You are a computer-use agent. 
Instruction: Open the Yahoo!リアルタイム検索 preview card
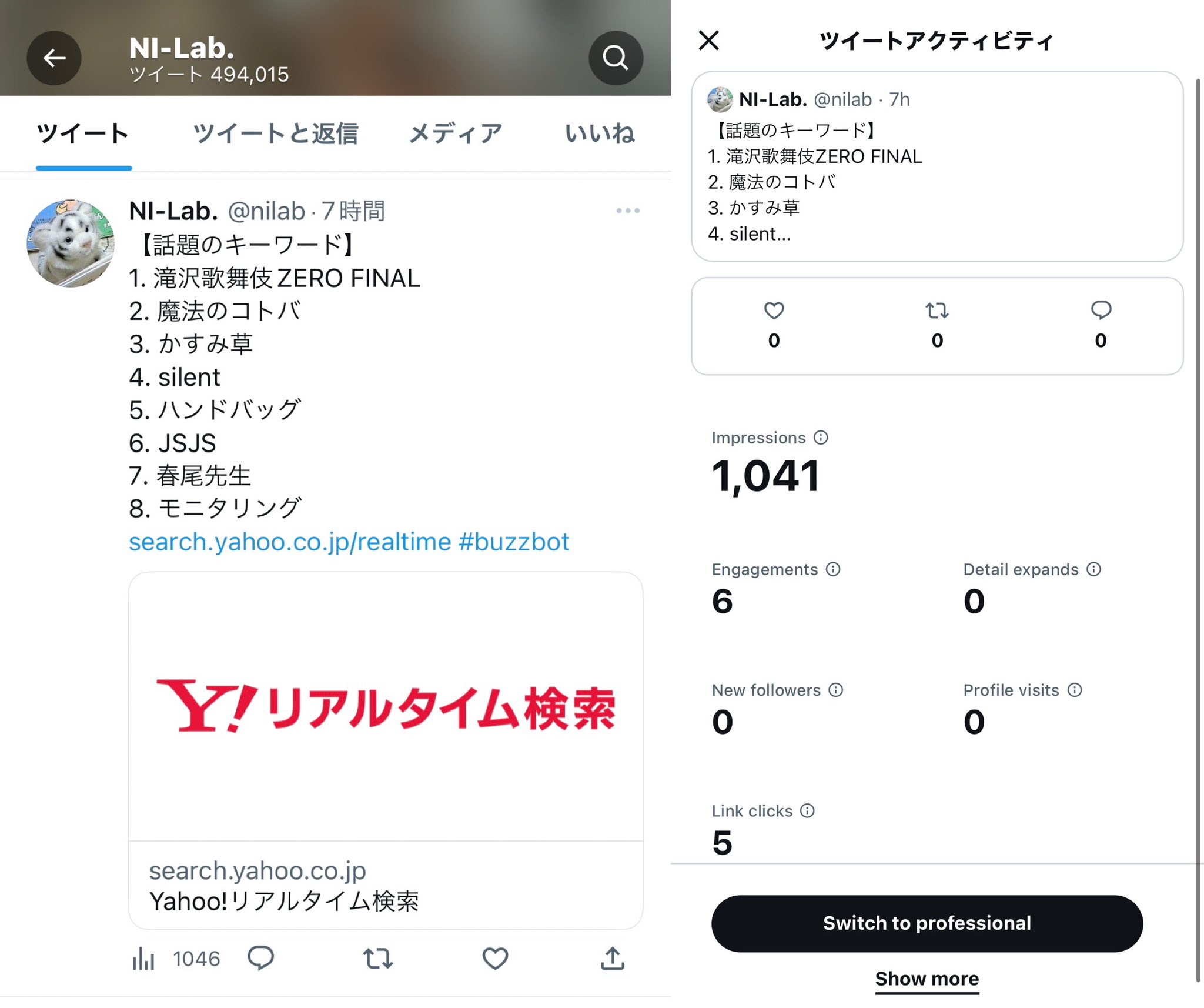coord(386,750)
